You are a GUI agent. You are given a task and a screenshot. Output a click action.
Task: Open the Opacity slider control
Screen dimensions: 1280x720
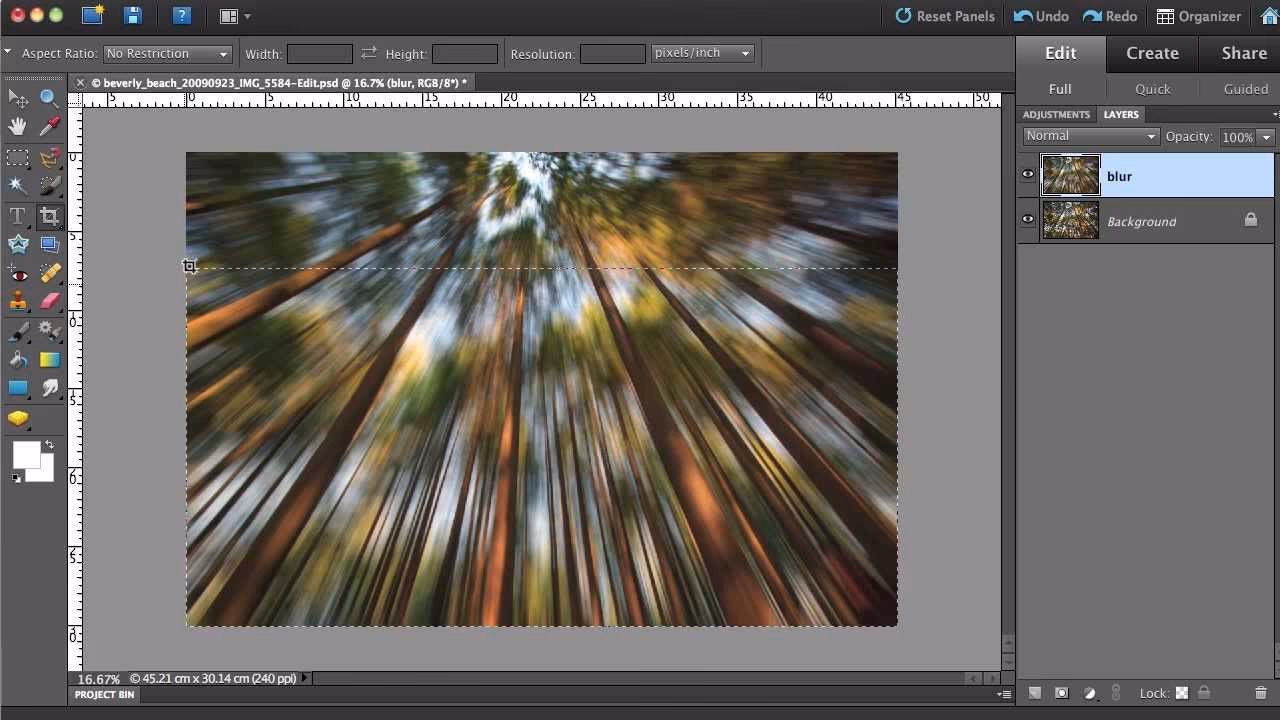1266,137
